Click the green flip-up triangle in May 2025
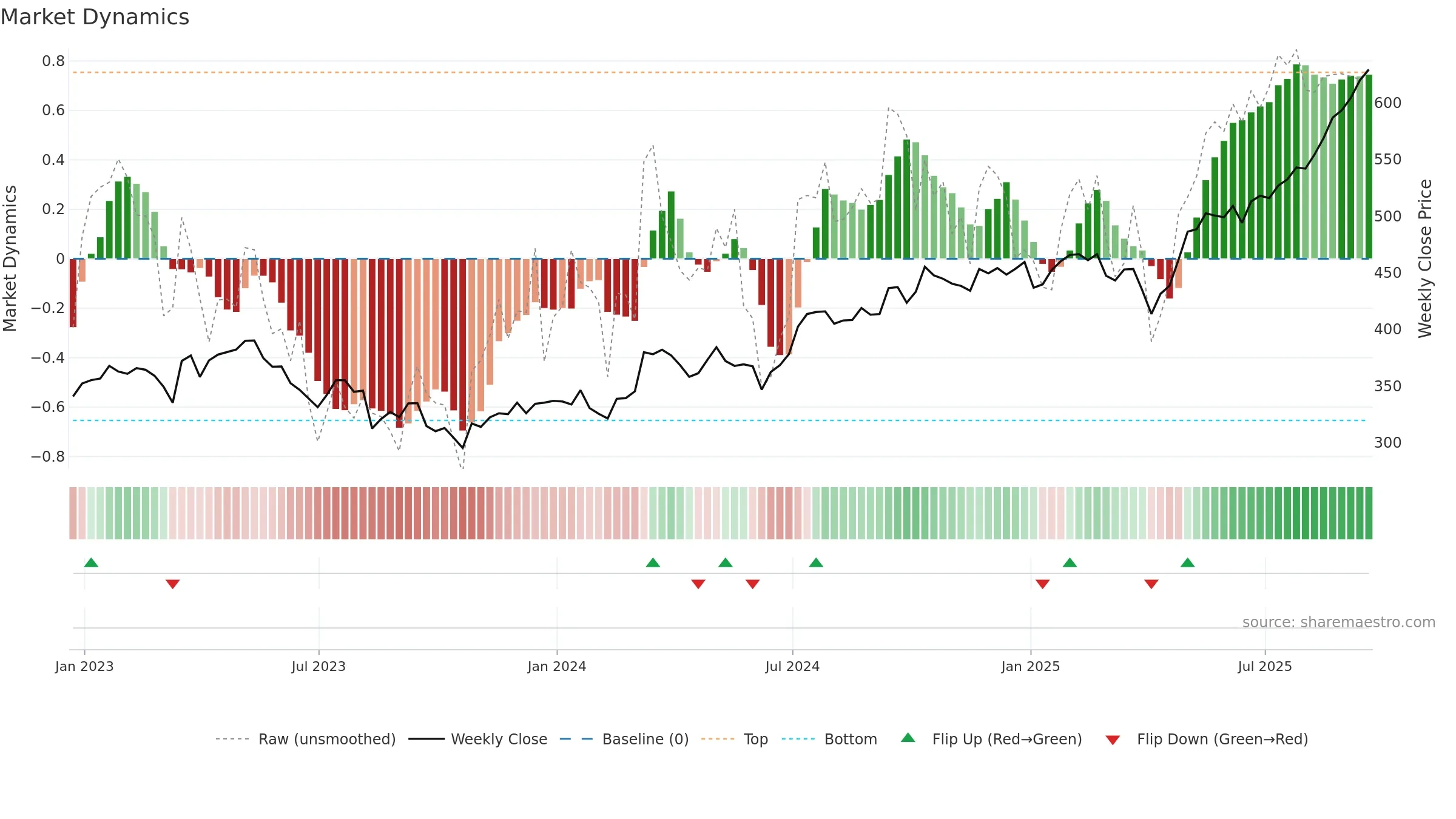Viewport: 1456px width, 819px height. (x=1188, y=562)
